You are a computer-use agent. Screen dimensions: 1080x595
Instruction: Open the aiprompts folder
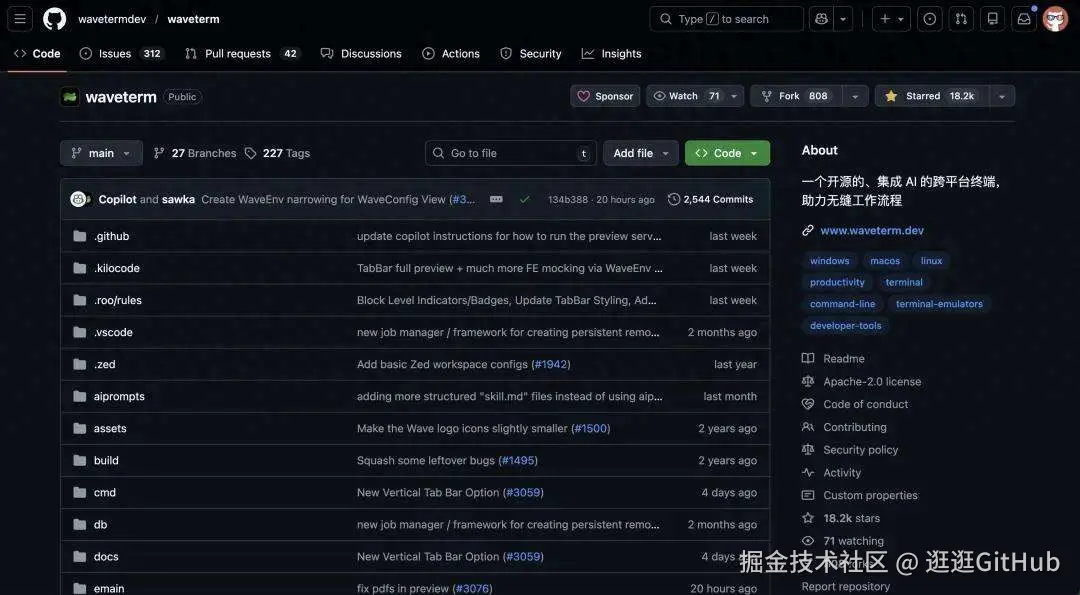(x=119, y=396)
